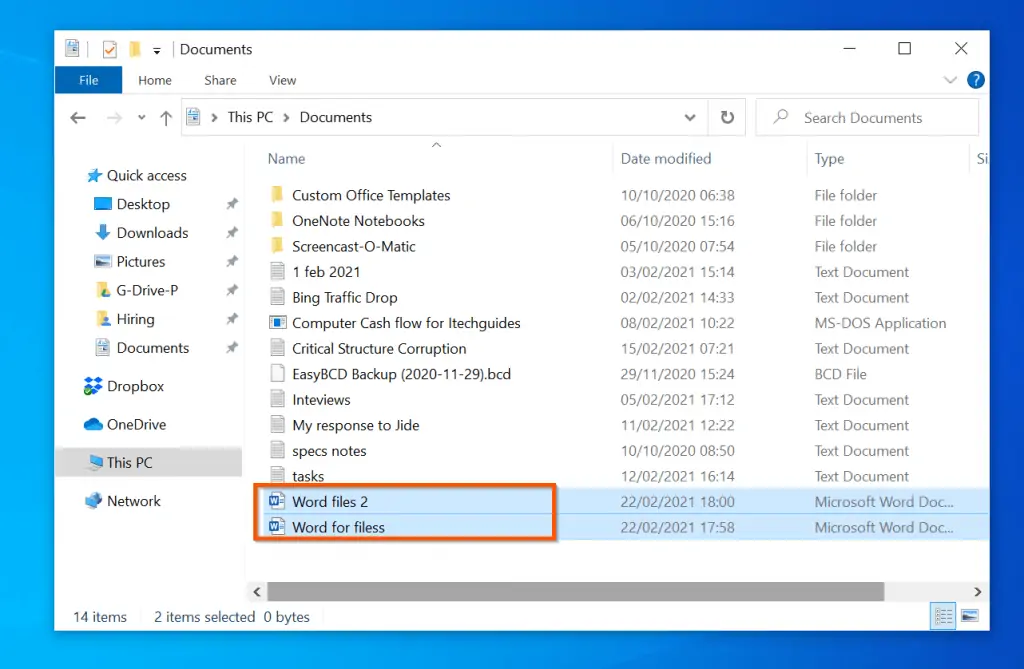
Task: Click the pin icon beside Hiring
Action: [232, 319]
